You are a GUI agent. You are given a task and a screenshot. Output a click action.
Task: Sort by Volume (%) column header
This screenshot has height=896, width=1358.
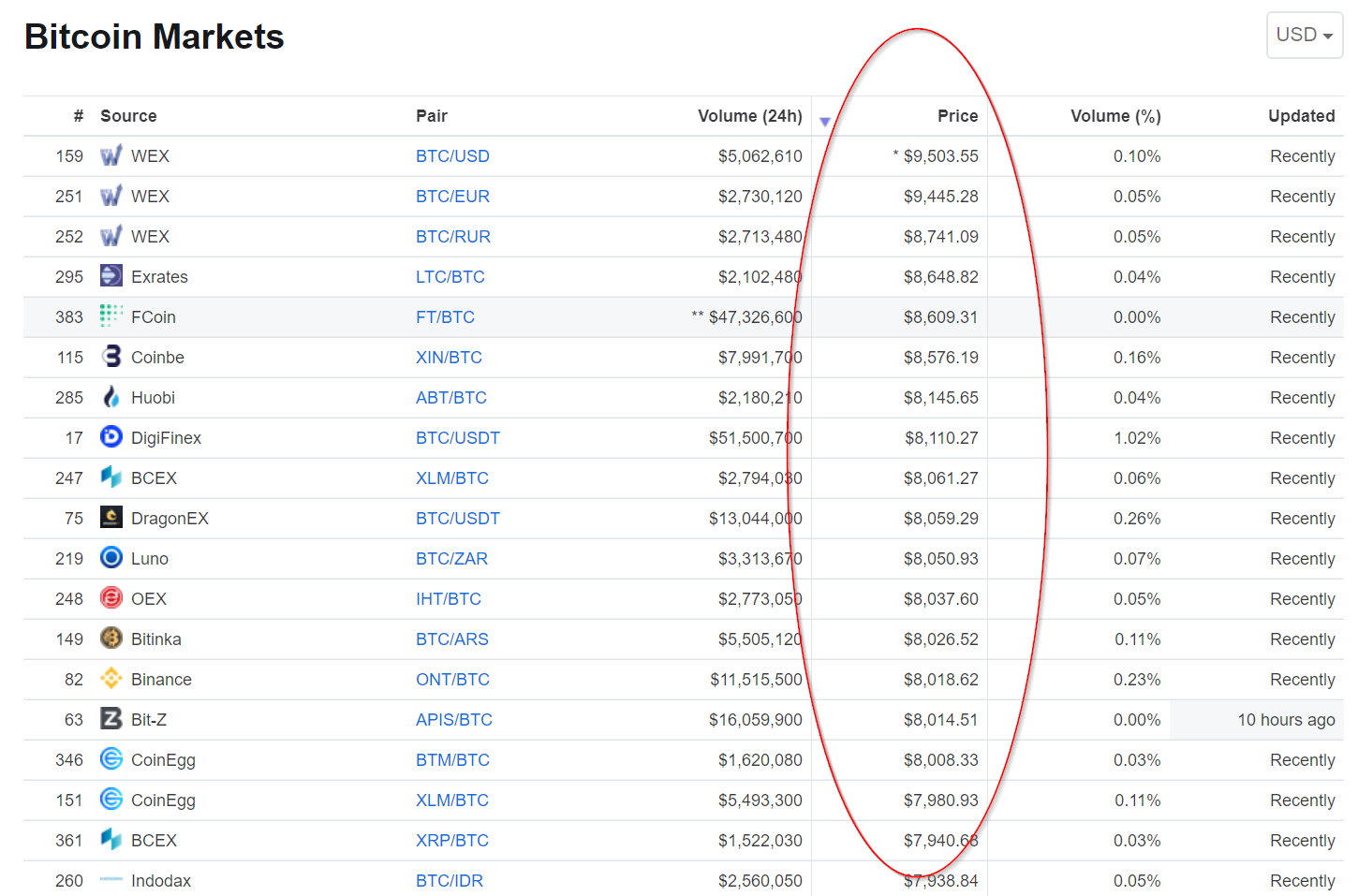point(1114,116)
